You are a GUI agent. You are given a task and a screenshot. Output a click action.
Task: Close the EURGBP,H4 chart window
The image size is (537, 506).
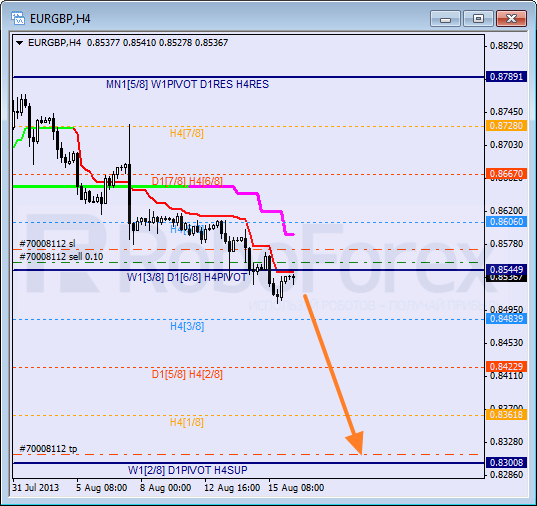click(x=511, y=18)
